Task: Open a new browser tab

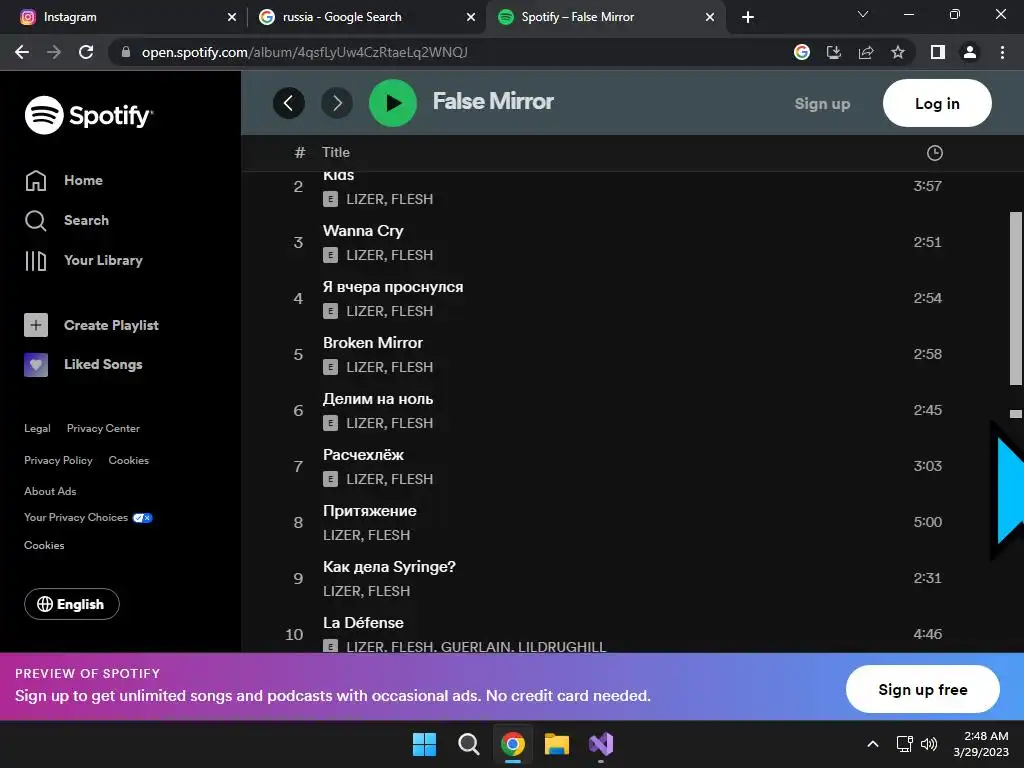Action: pyautogui.click(x=748, y=17)
